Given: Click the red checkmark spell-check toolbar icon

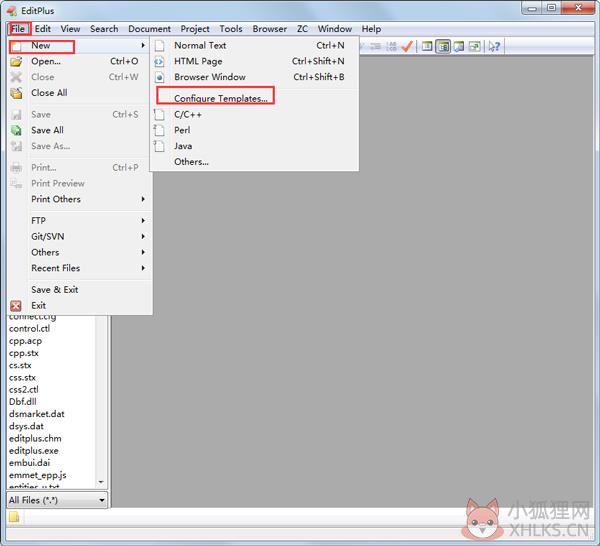Looking at the screenshot, I should 407,47.
